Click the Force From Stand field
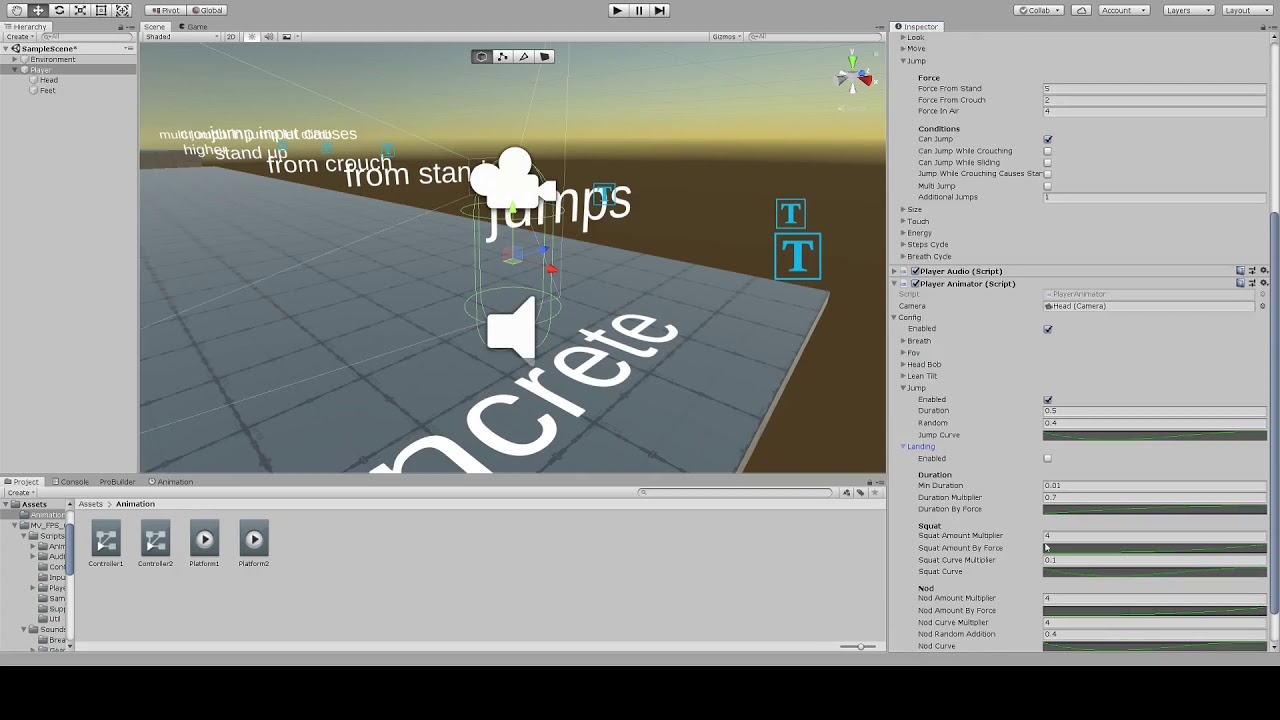 pyautogui.click(x=1156, y=89)
